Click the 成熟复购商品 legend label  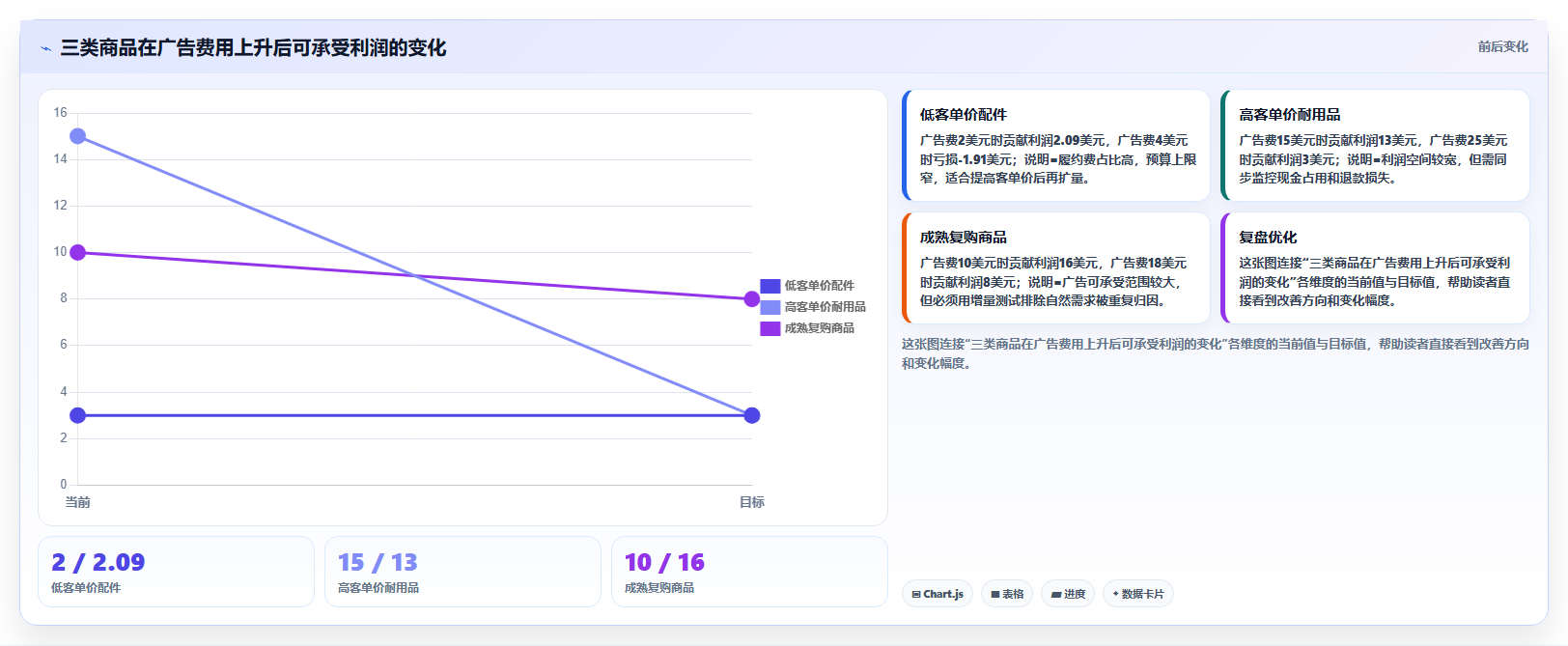tap(819, 328)
